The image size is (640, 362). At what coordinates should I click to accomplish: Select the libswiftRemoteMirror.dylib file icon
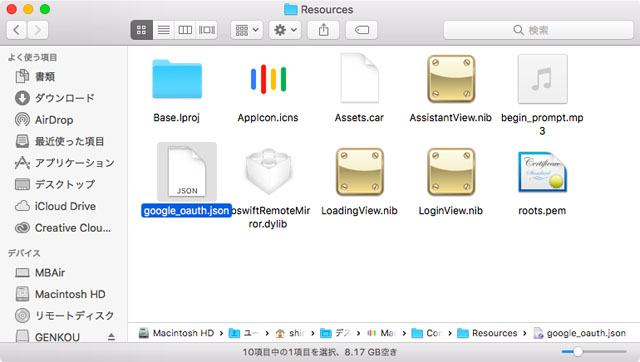(x=268, y=171)
